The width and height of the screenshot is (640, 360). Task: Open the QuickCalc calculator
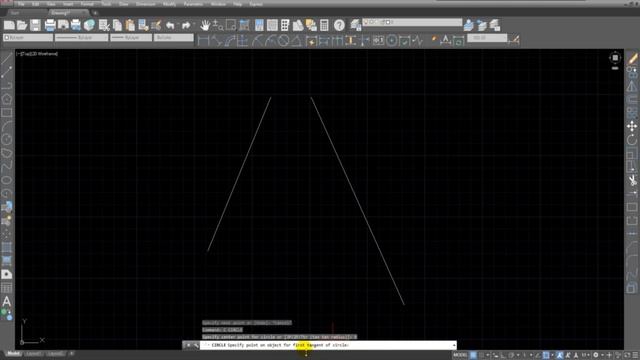click(x=324, y=25)
